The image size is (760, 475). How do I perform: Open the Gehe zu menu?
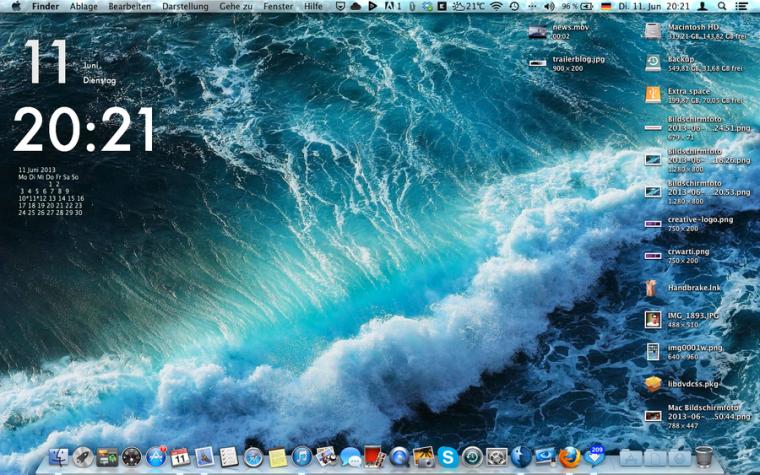[x=236, y=6]
